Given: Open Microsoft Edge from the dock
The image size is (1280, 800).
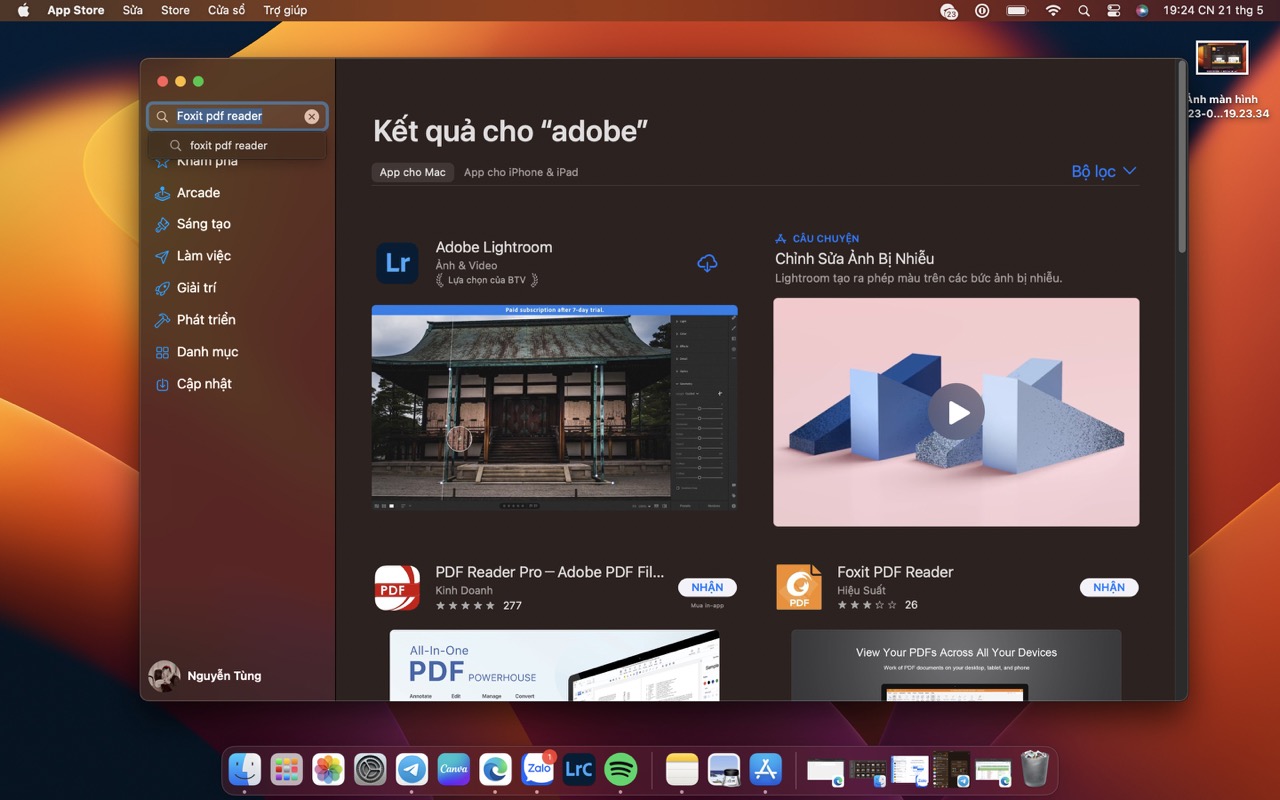Looking at the screenshot, I should (496, 769).
